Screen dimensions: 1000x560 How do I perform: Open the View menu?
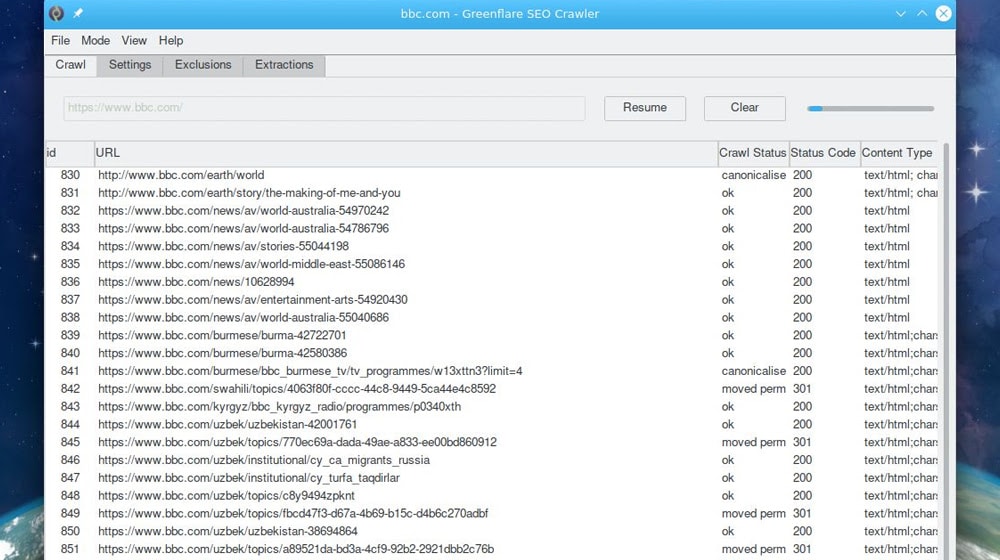pos(134,41)
